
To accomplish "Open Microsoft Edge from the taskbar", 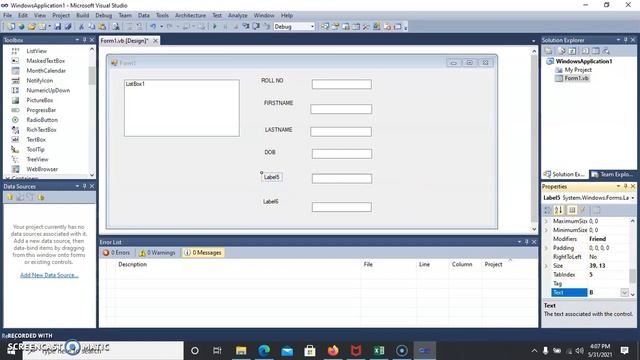I will (264, 350).
